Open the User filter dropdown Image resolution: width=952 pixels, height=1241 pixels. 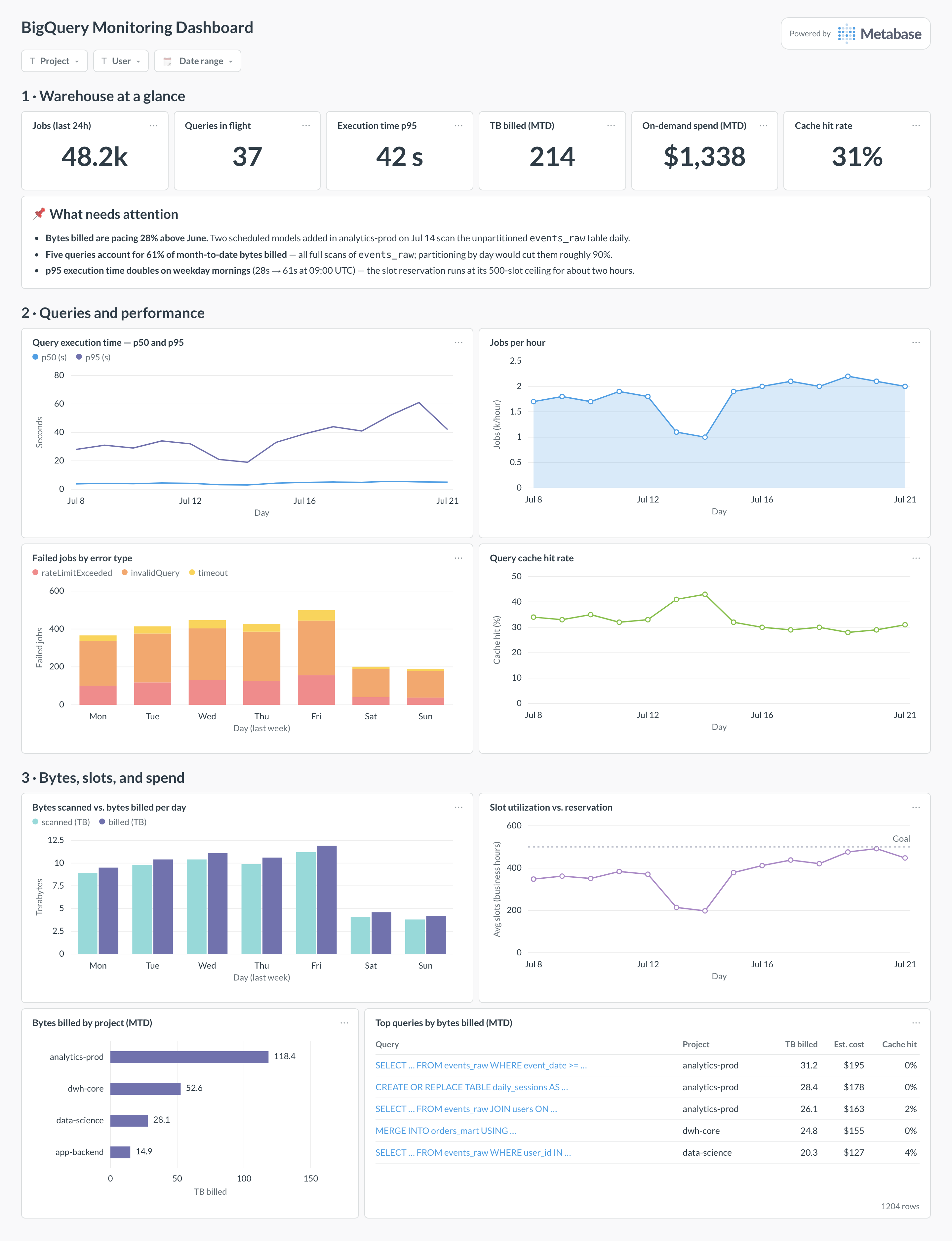pos(121,61)
